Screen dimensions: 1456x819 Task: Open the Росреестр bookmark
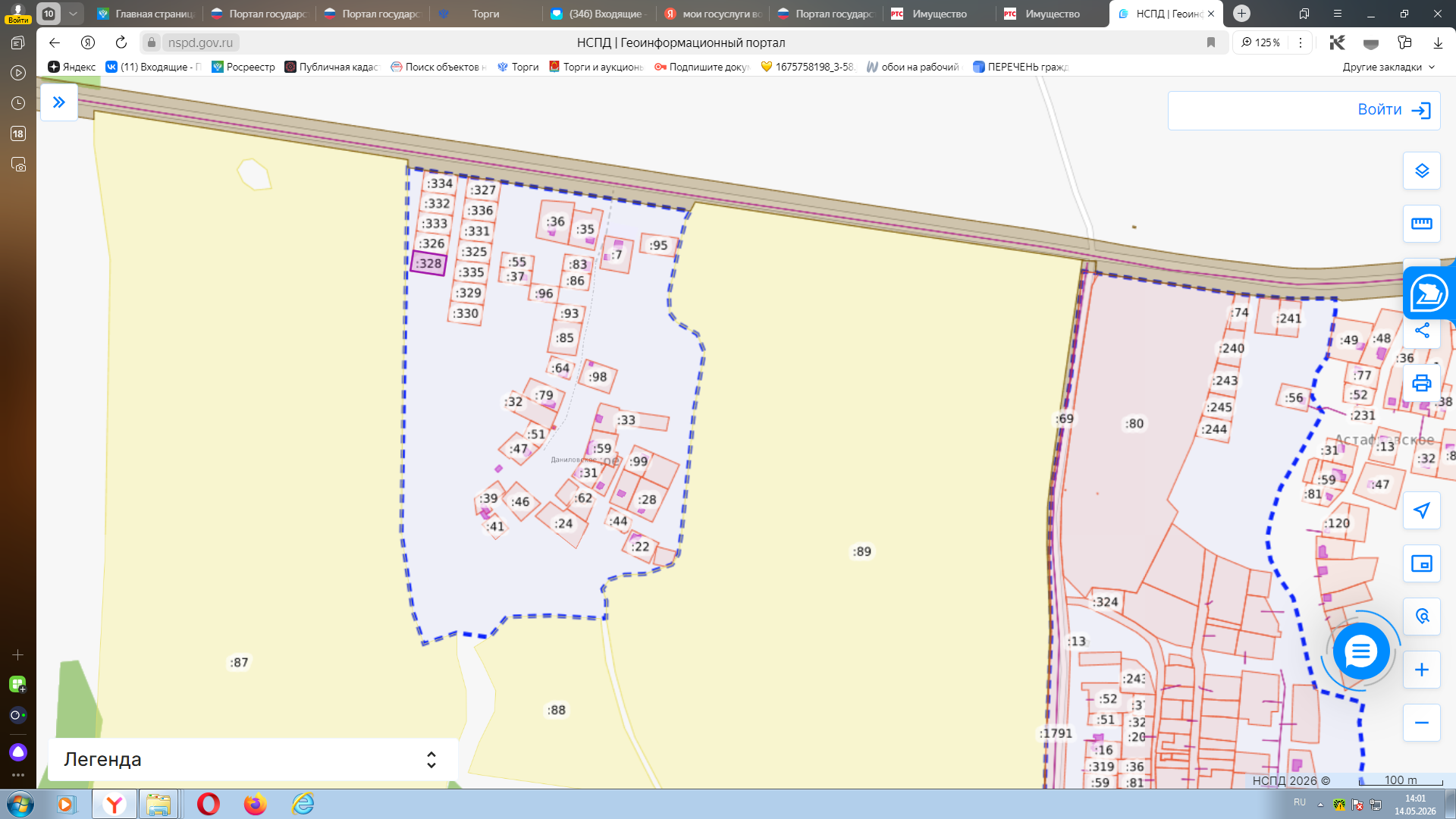tap(243, 67)
